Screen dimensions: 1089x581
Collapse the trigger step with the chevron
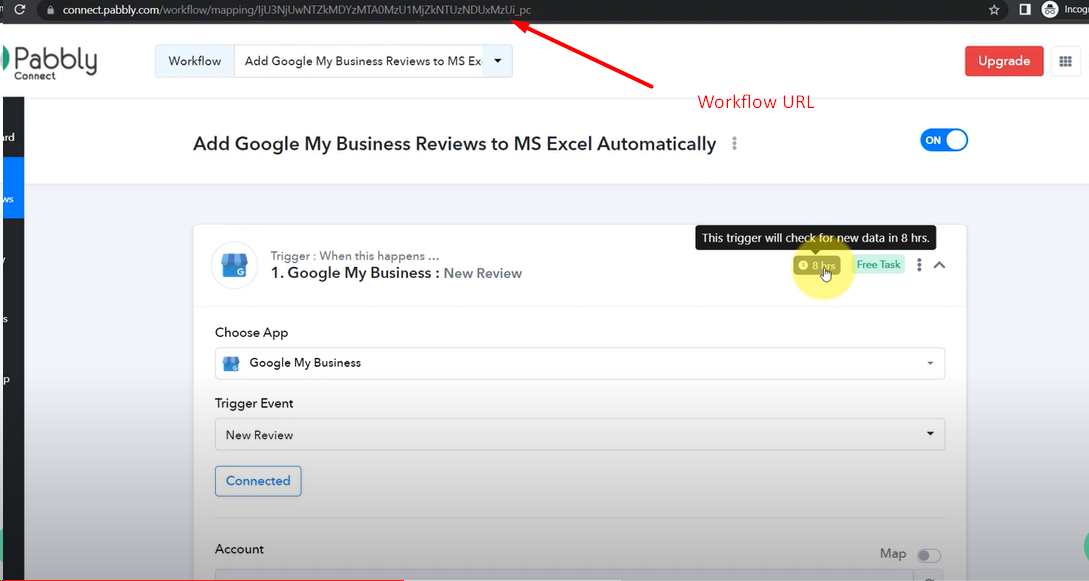[x=939, y=264]
